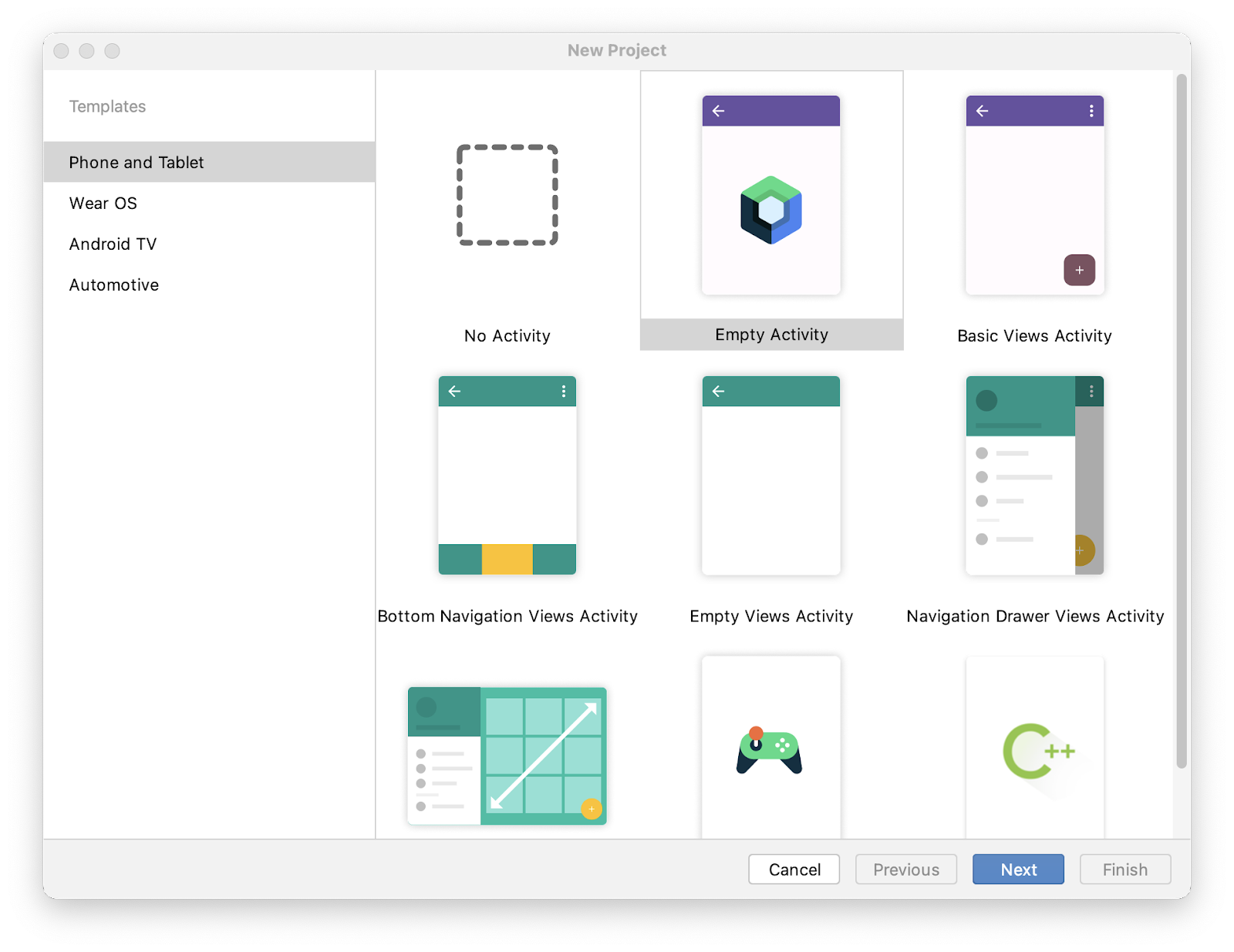Open the Phone and Tablet templates category

pyautogui.click(x=209, y=162)
